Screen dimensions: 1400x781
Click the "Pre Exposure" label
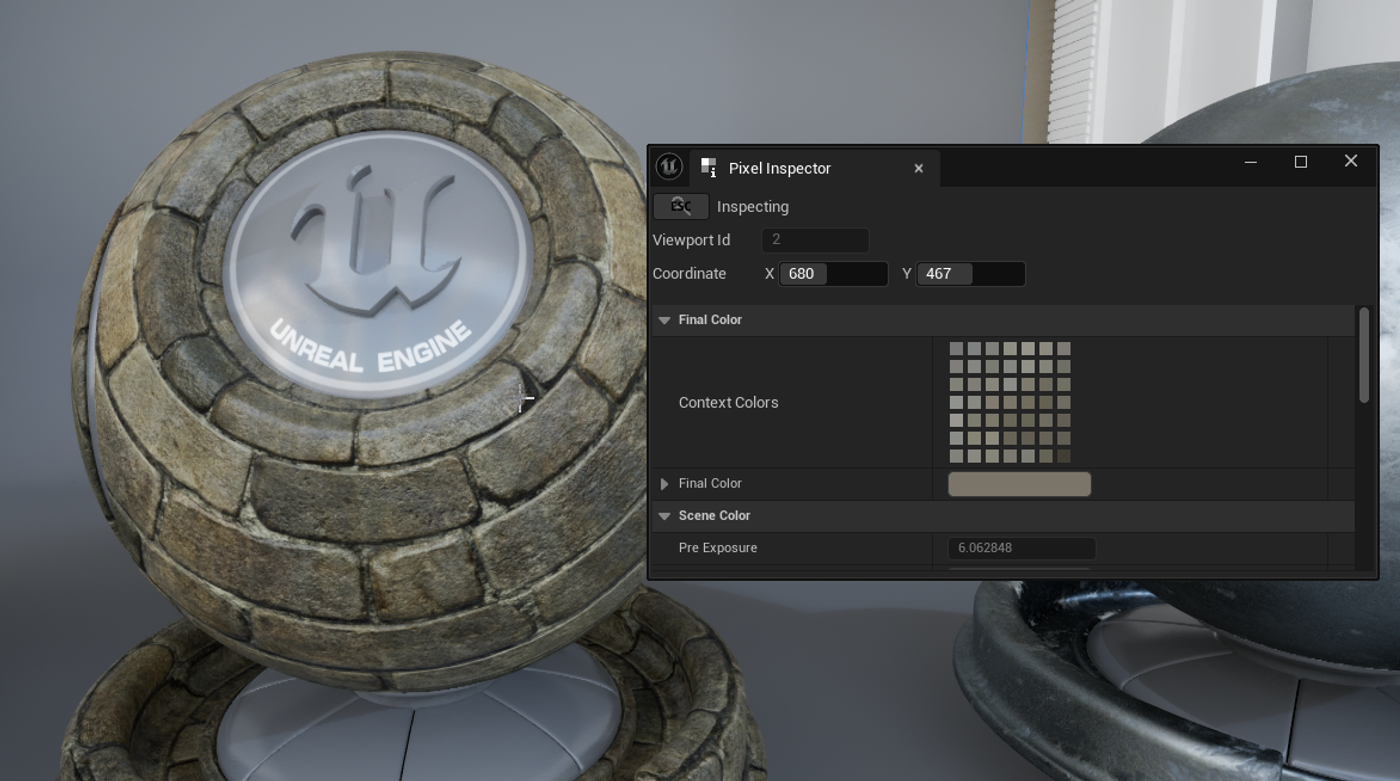pos(718,548)
